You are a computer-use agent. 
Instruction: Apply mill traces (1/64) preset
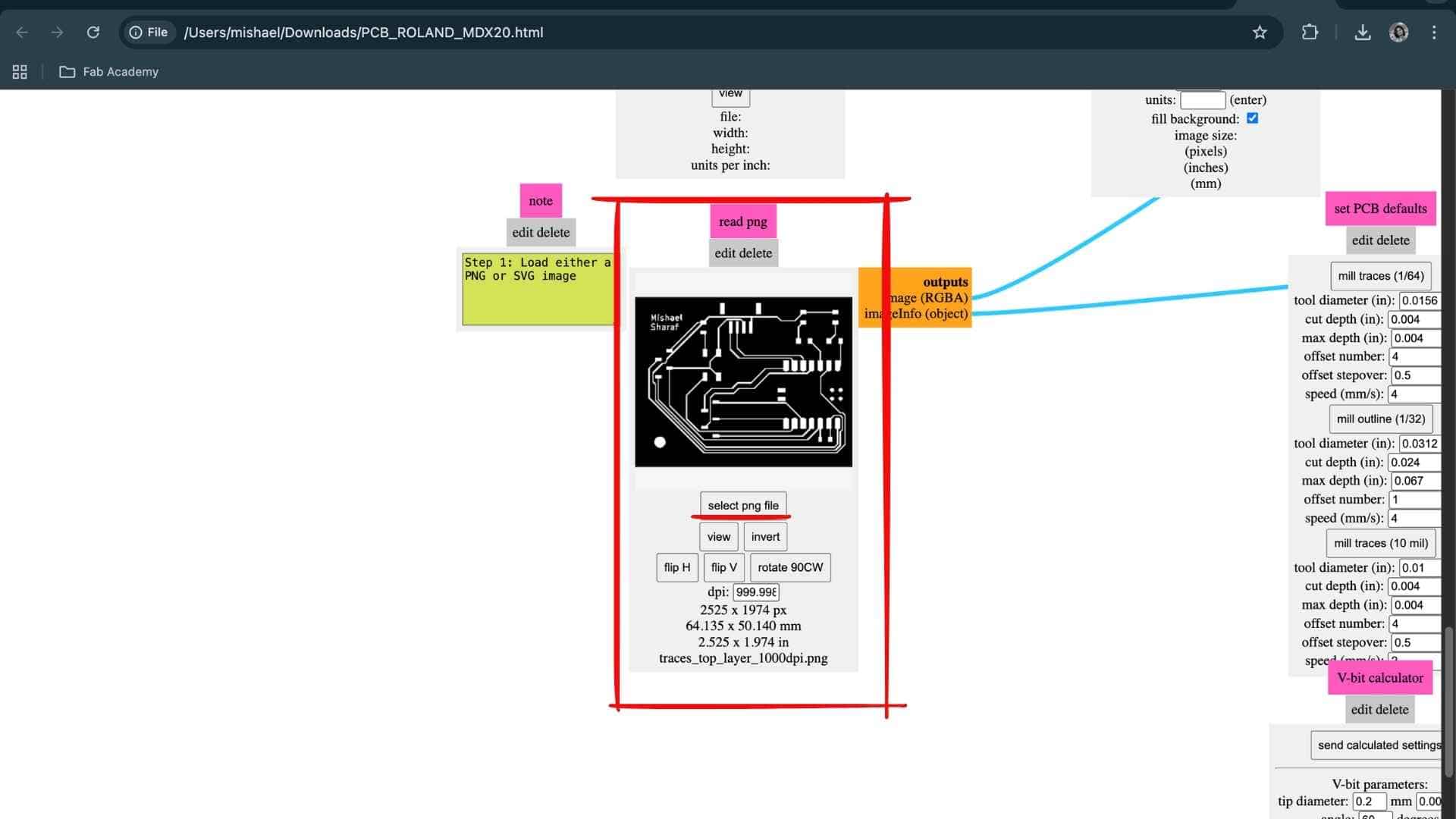point(1380,276)
